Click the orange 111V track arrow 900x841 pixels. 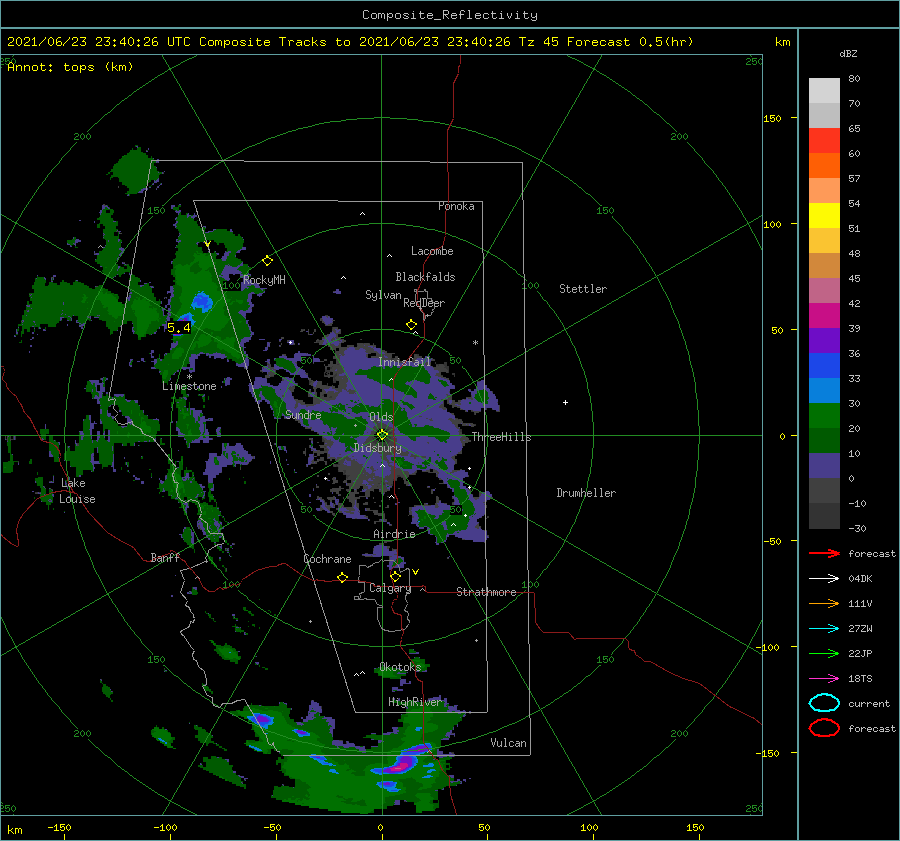click(824, 603)
